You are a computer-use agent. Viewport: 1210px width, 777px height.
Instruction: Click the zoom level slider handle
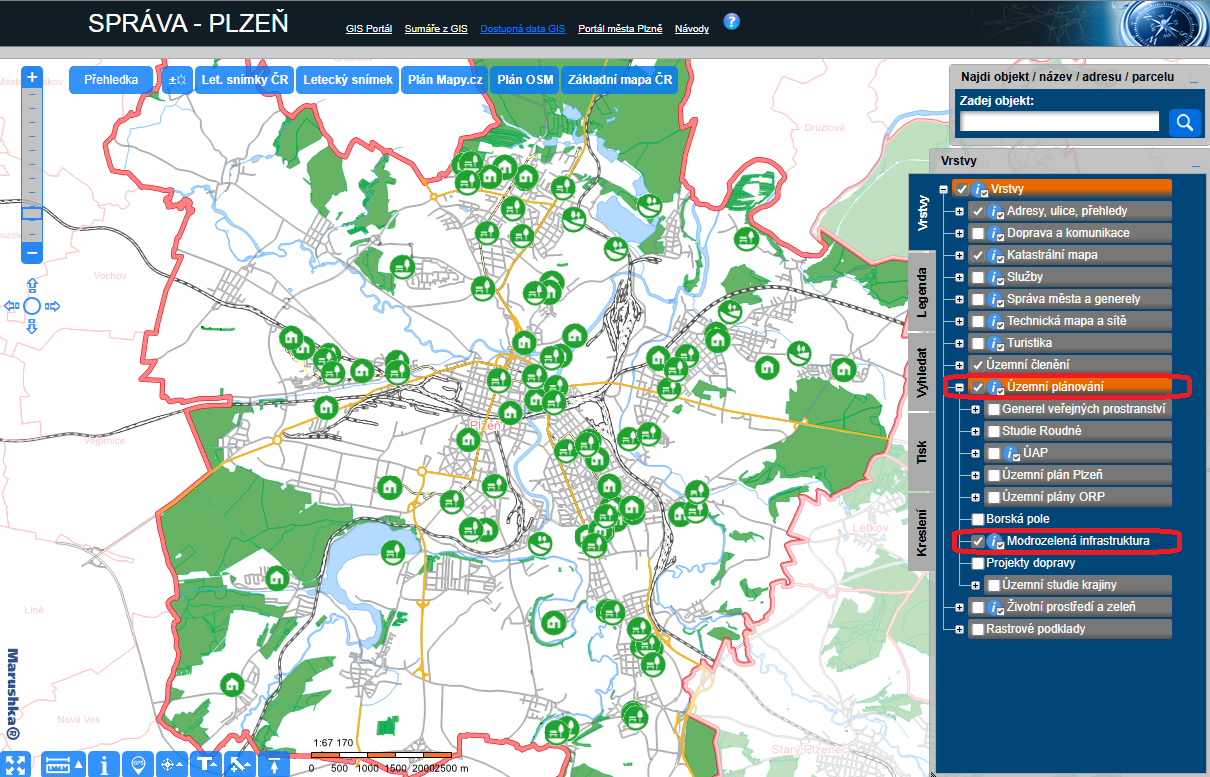tap(32, 213)
